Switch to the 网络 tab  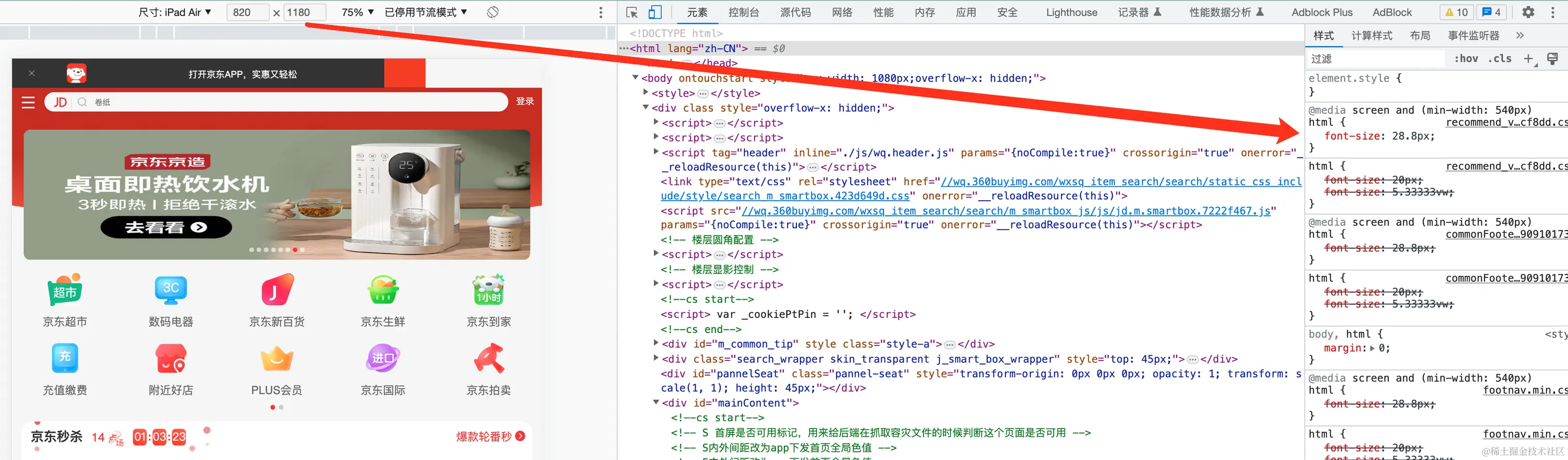click(843, 12)
